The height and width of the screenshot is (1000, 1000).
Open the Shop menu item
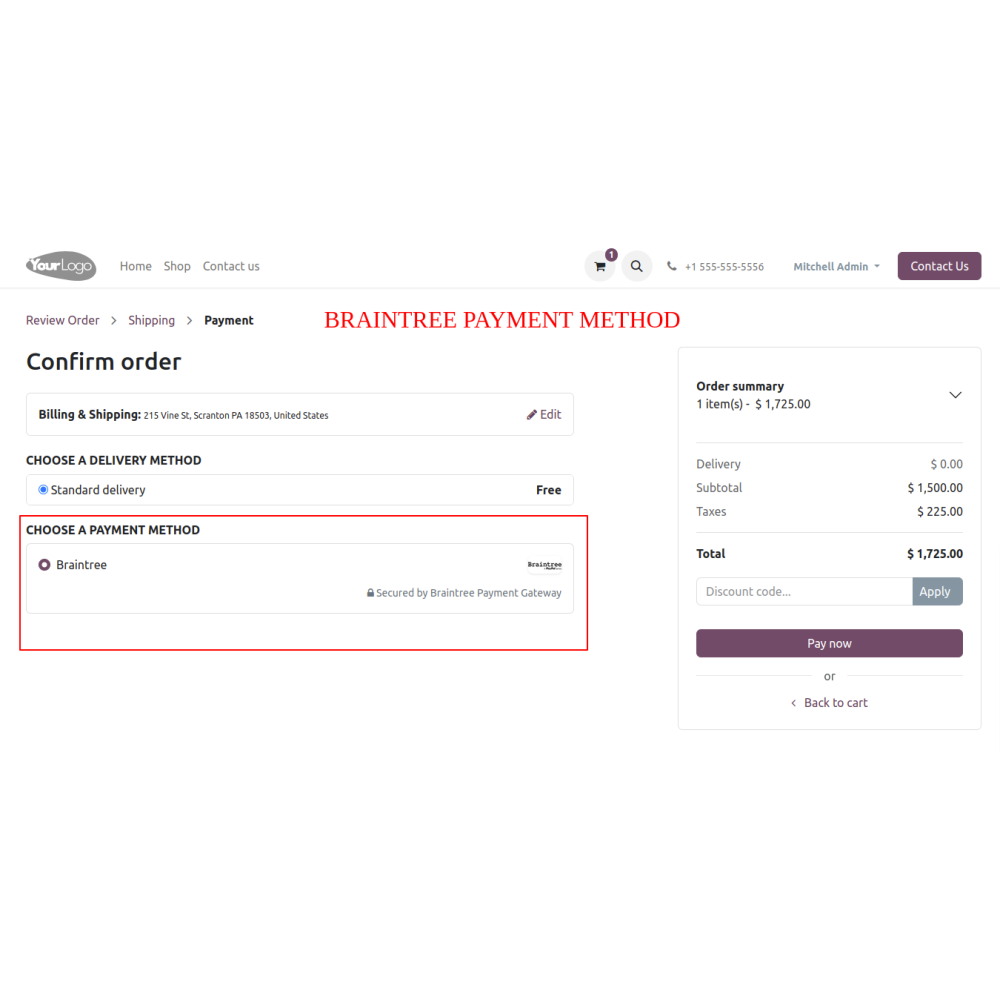pyautogui.click(x=177, y=266)
